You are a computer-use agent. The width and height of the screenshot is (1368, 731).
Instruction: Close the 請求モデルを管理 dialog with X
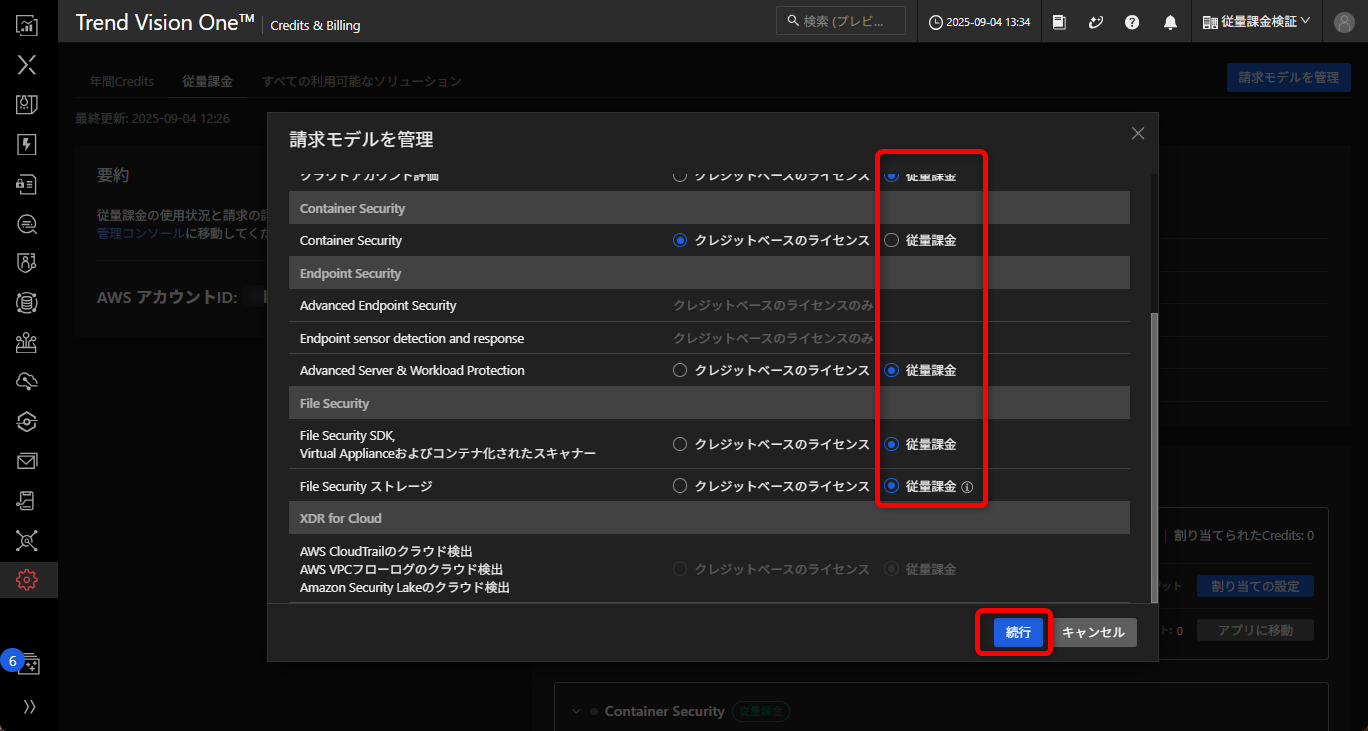(1138, 134)
